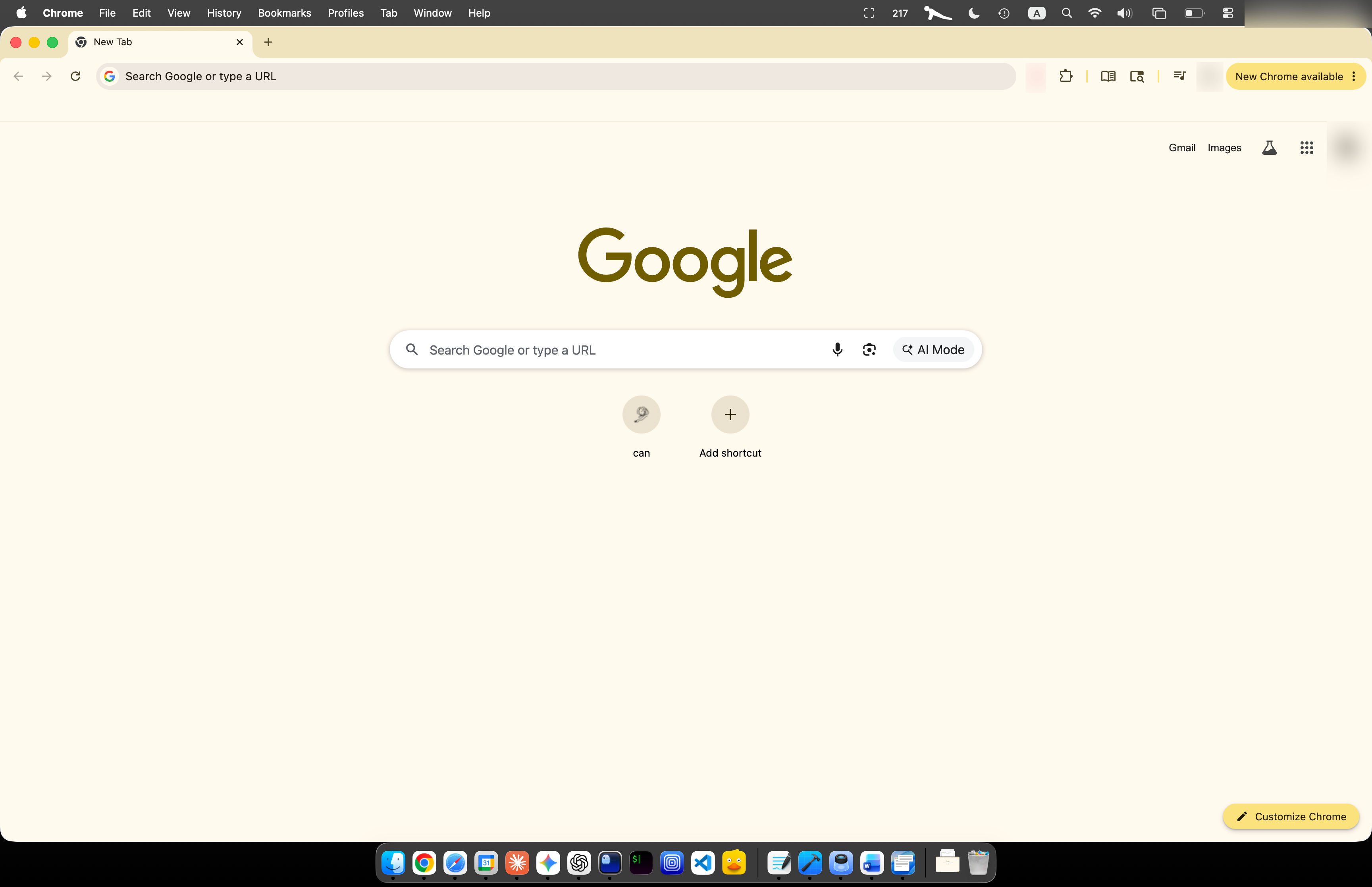Open the Extensions puzzle icon

click(1066, 76)
